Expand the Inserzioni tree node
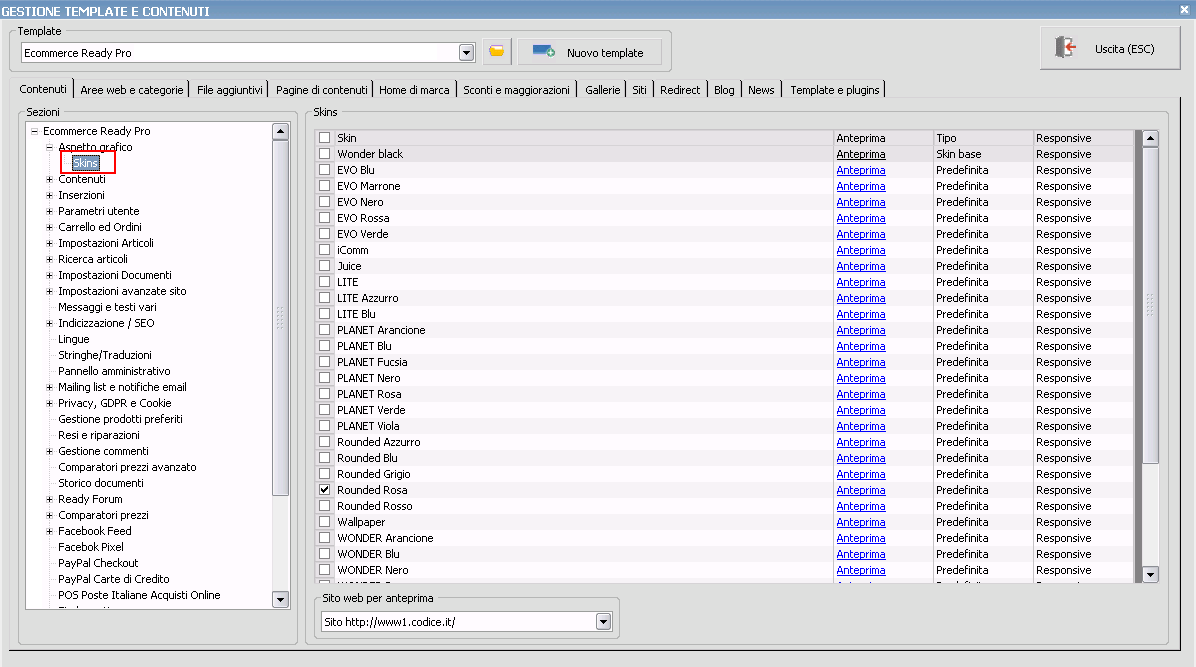The width and height of the screenshot is (1196, 667). tap(50, 195)
